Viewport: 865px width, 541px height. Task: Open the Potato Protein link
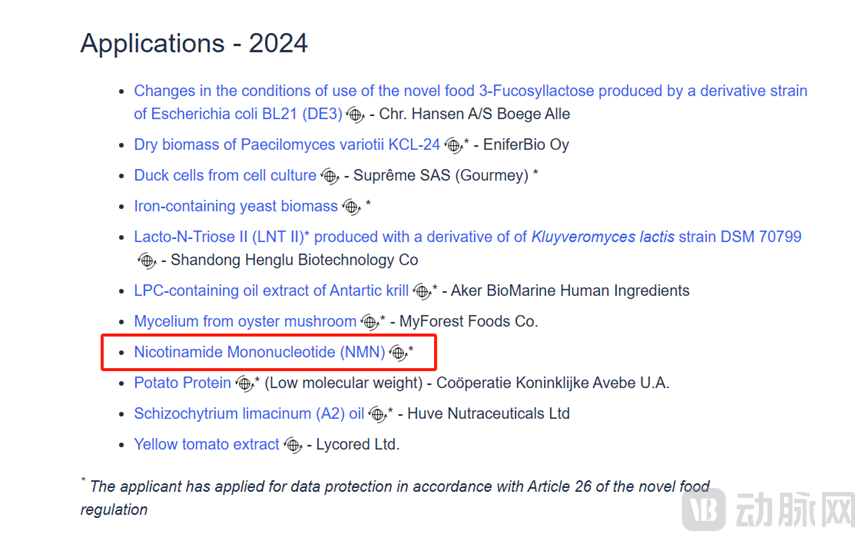(x=183, y=383)
